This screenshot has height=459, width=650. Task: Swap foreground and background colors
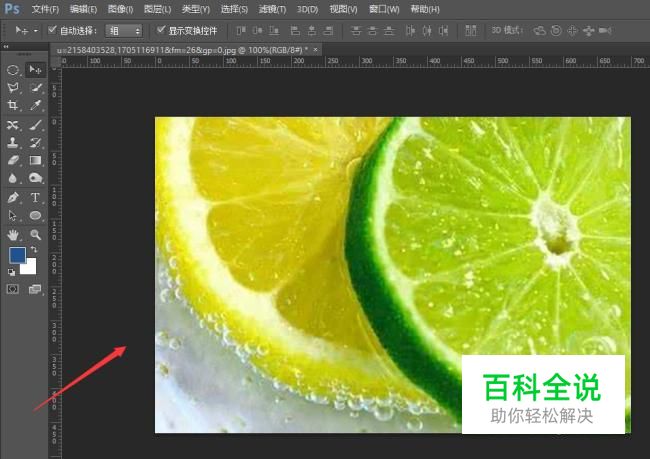pos(34,250)
